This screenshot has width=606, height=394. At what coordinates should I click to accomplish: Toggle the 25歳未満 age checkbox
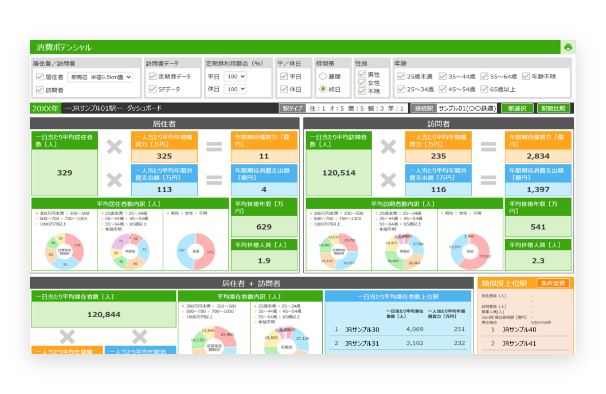(401, 76)
